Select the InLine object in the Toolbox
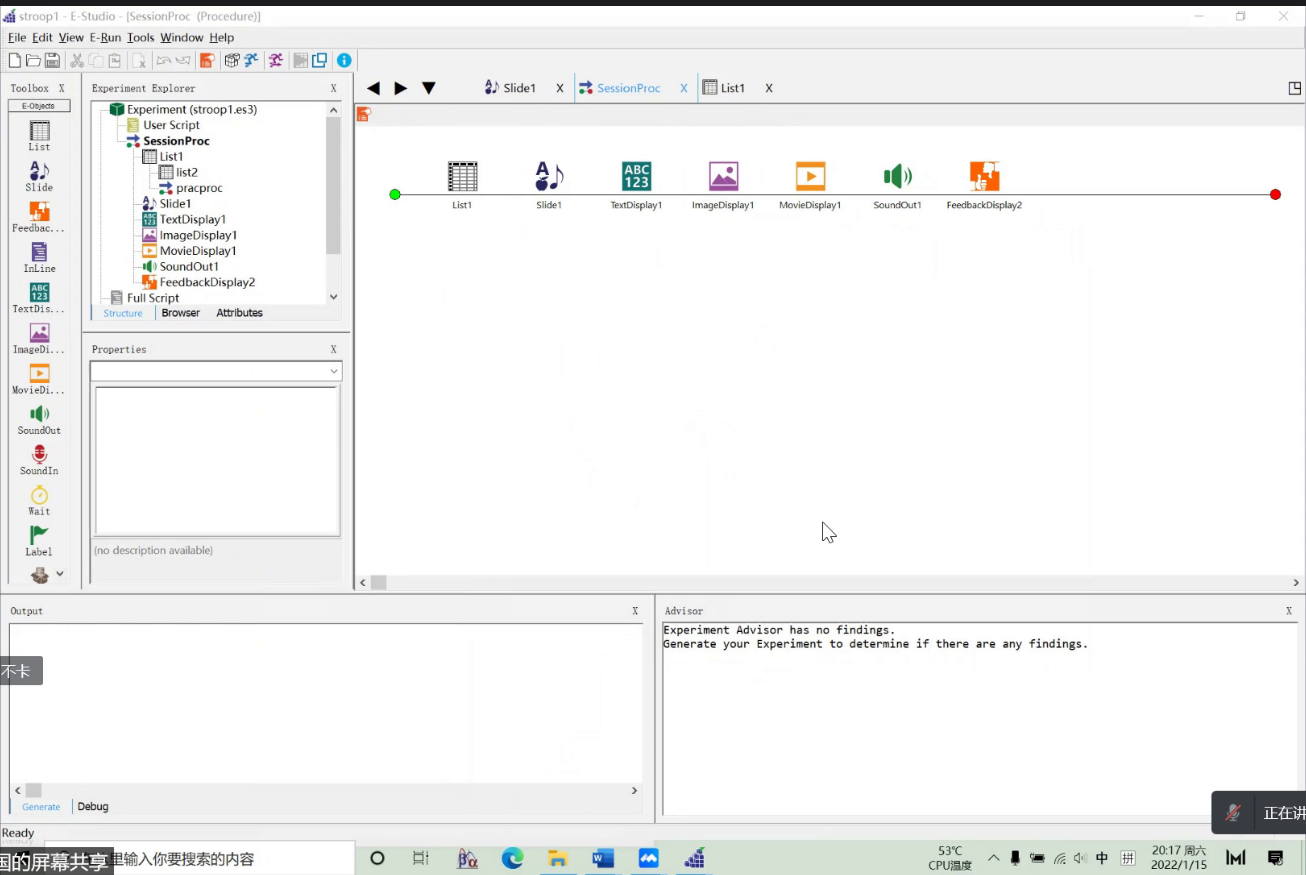This screenshot has width=1306, height=875. point(39,254)
